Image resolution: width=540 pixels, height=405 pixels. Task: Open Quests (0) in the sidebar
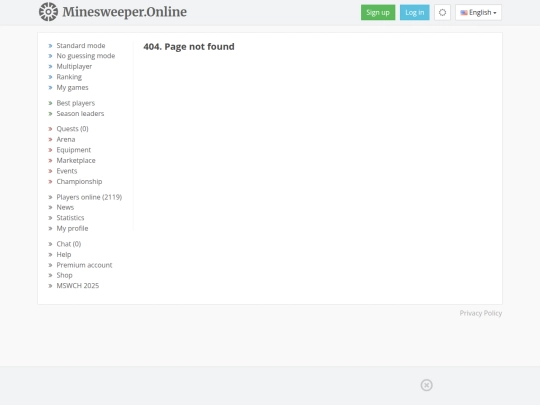point(72,128)
